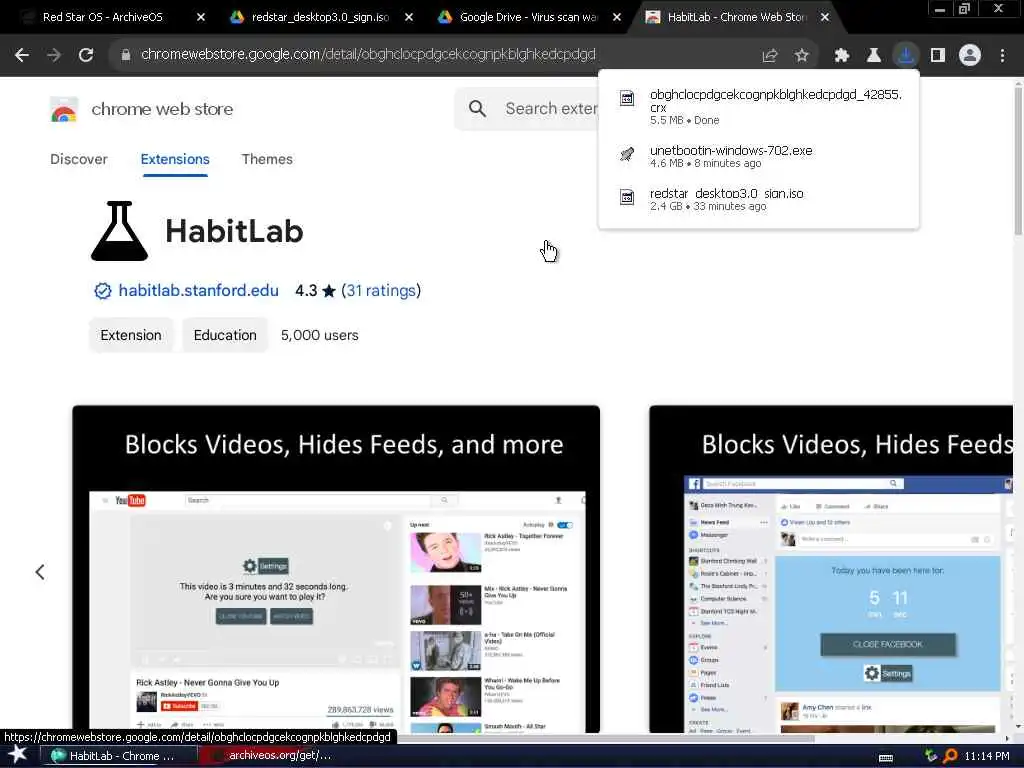
Task: Open unetbootin-windows-702.exe from the downloads list
Action: coord(758,156)
